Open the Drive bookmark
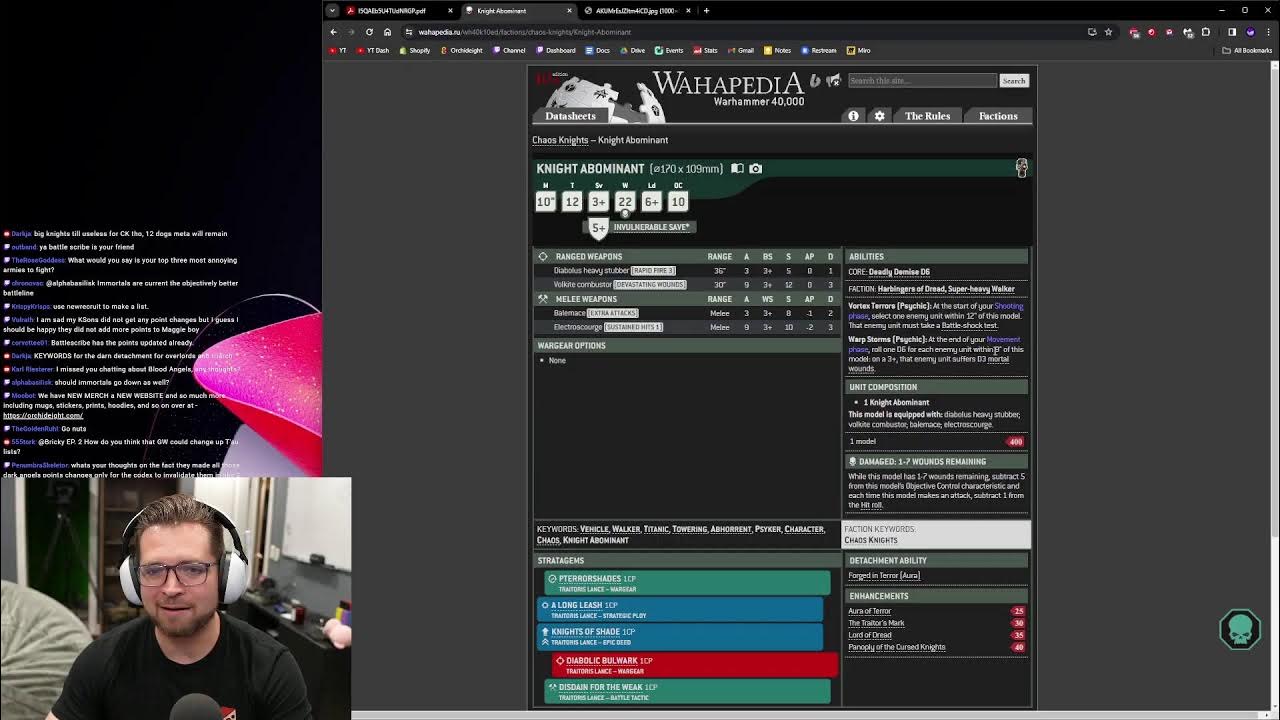 [x=633, y=50]
